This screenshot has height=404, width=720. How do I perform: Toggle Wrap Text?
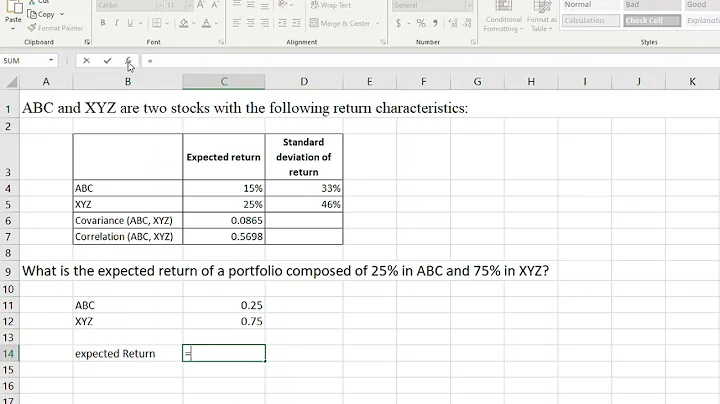(x=331, y=5)
